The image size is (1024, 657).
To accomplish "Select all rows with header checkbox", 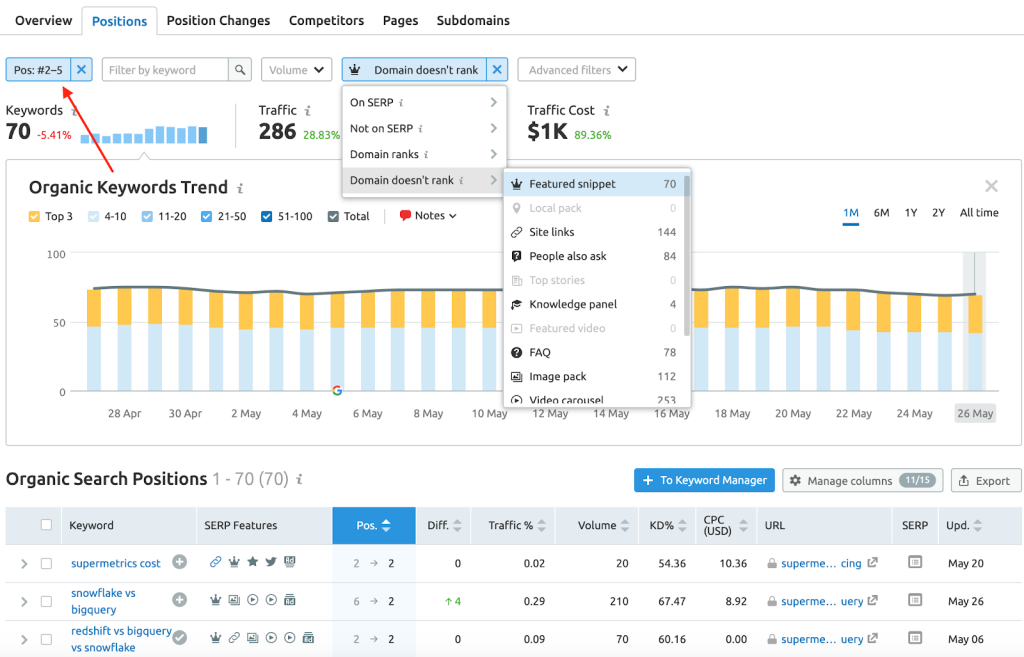I will pos(46,524).
